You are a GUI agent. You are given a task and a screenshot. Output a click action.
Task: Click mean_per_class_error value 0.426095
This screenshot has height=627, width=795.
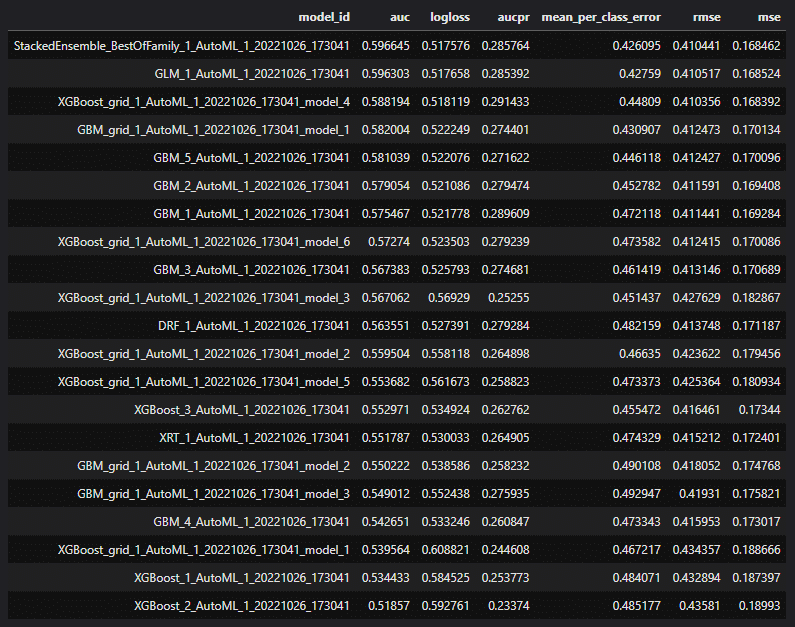[x=636, y=46]
